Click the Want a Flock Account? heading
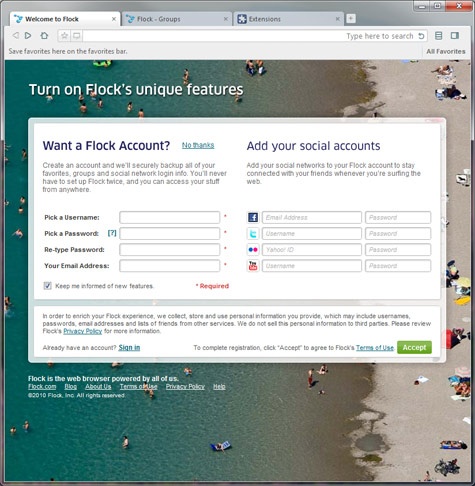Screen dimensions: 475x486 click(106, 146)
